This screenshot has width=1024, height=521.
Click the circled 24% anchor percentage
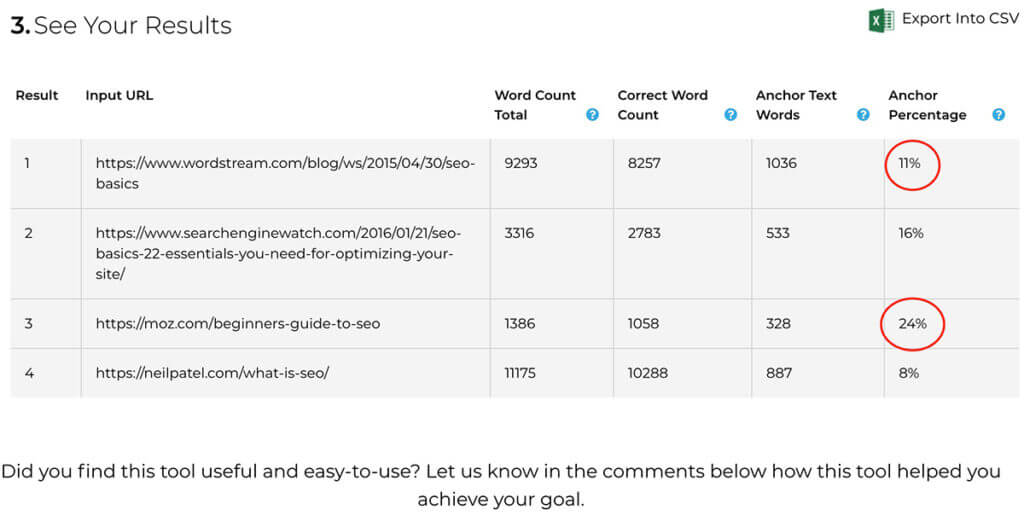click(912, 324)
